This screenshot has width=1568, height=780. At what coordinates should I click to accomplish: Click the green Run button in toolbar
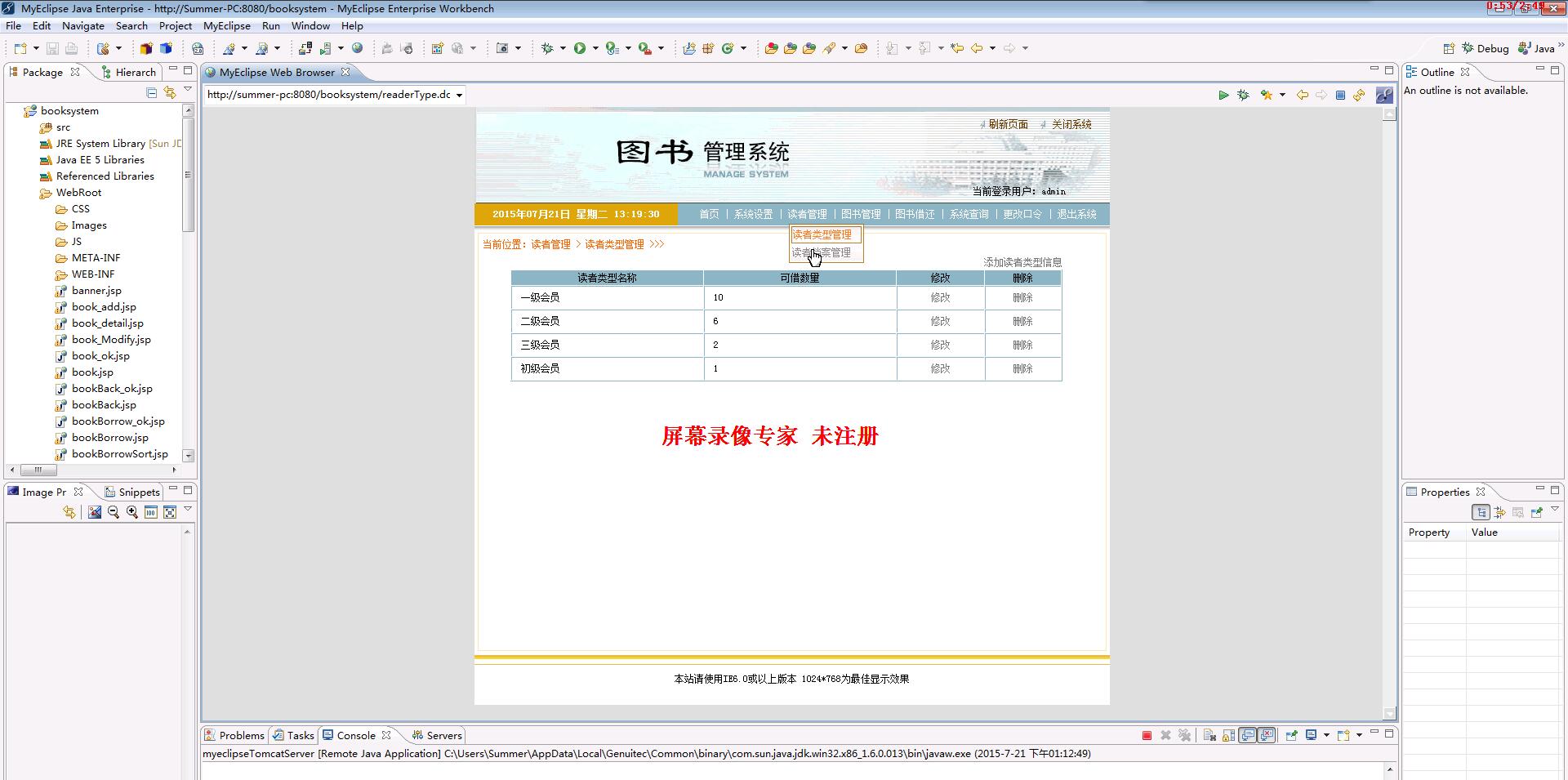click(x=580, y=48)
